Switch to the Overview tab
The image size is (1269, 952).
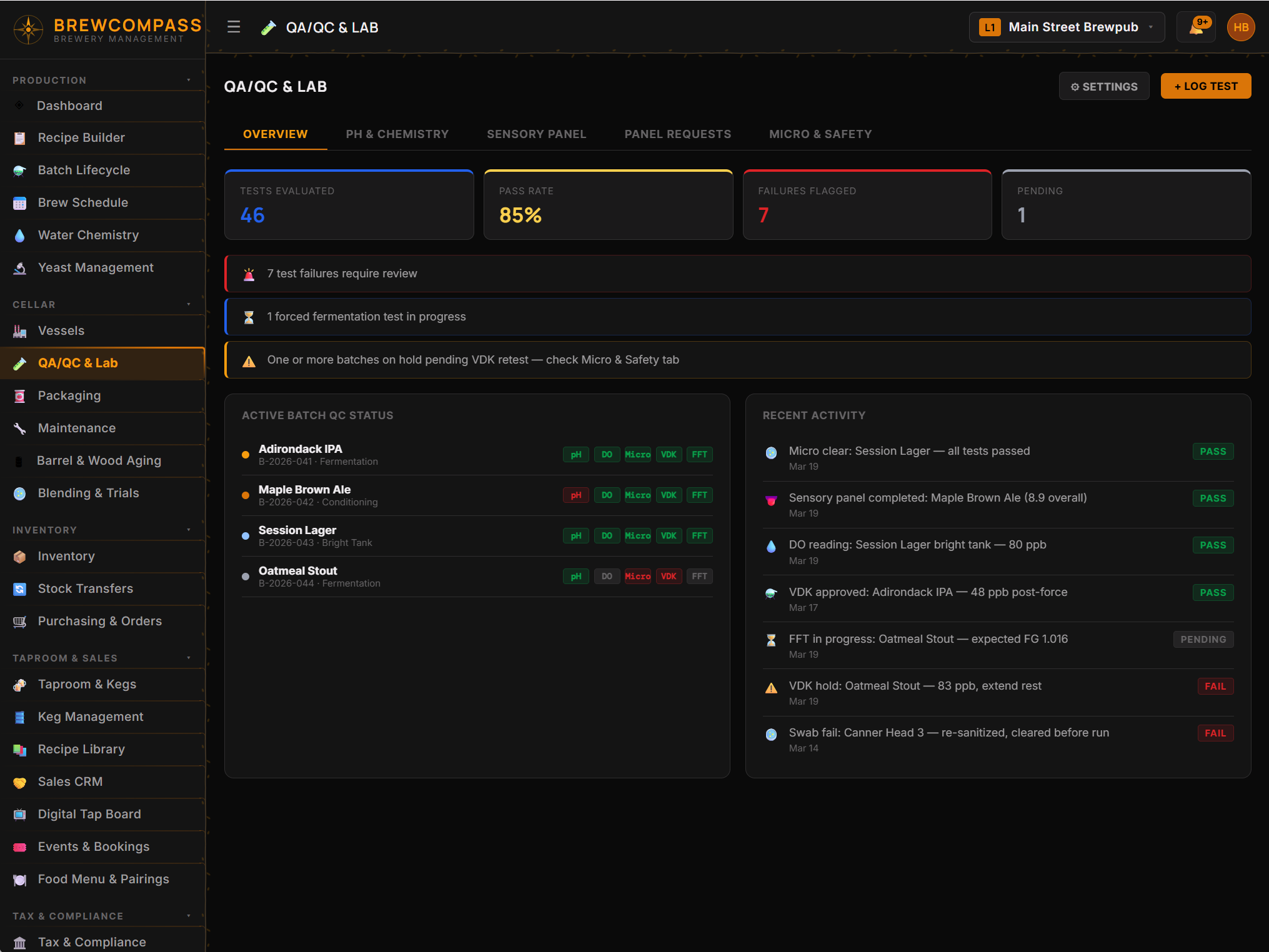(276, 134)
